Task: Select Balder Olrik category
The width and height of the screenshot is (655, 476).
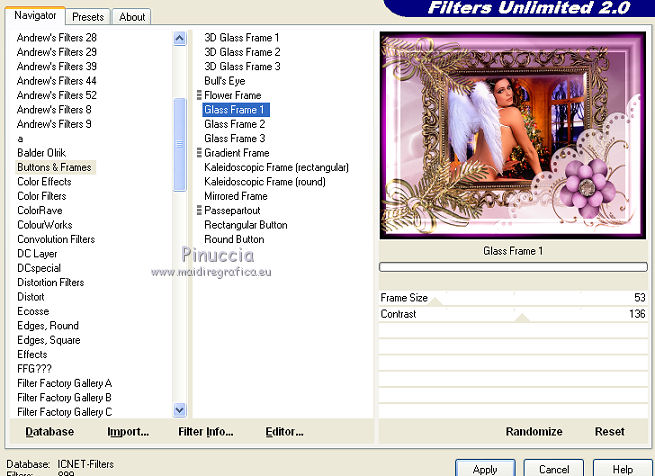Action: coord(41,153)
